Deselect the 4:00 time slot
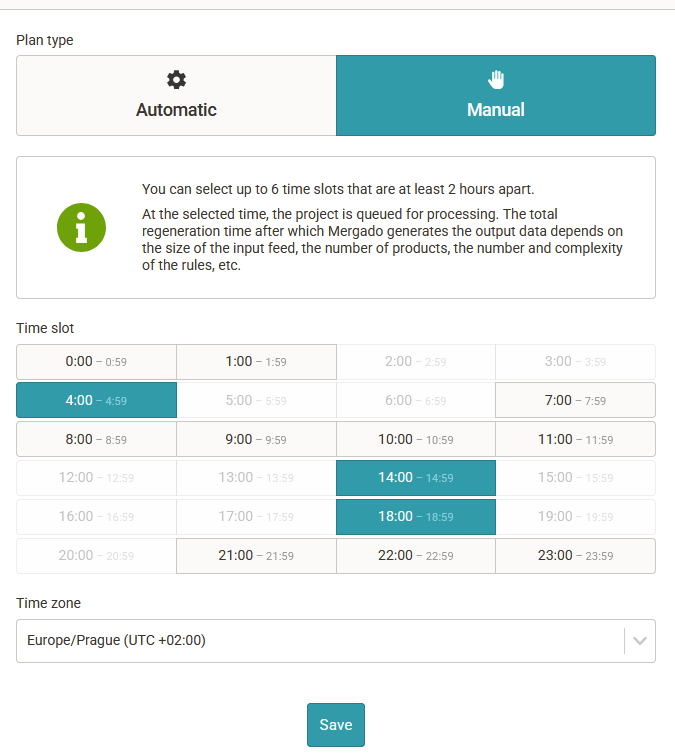 click(96, 400)
